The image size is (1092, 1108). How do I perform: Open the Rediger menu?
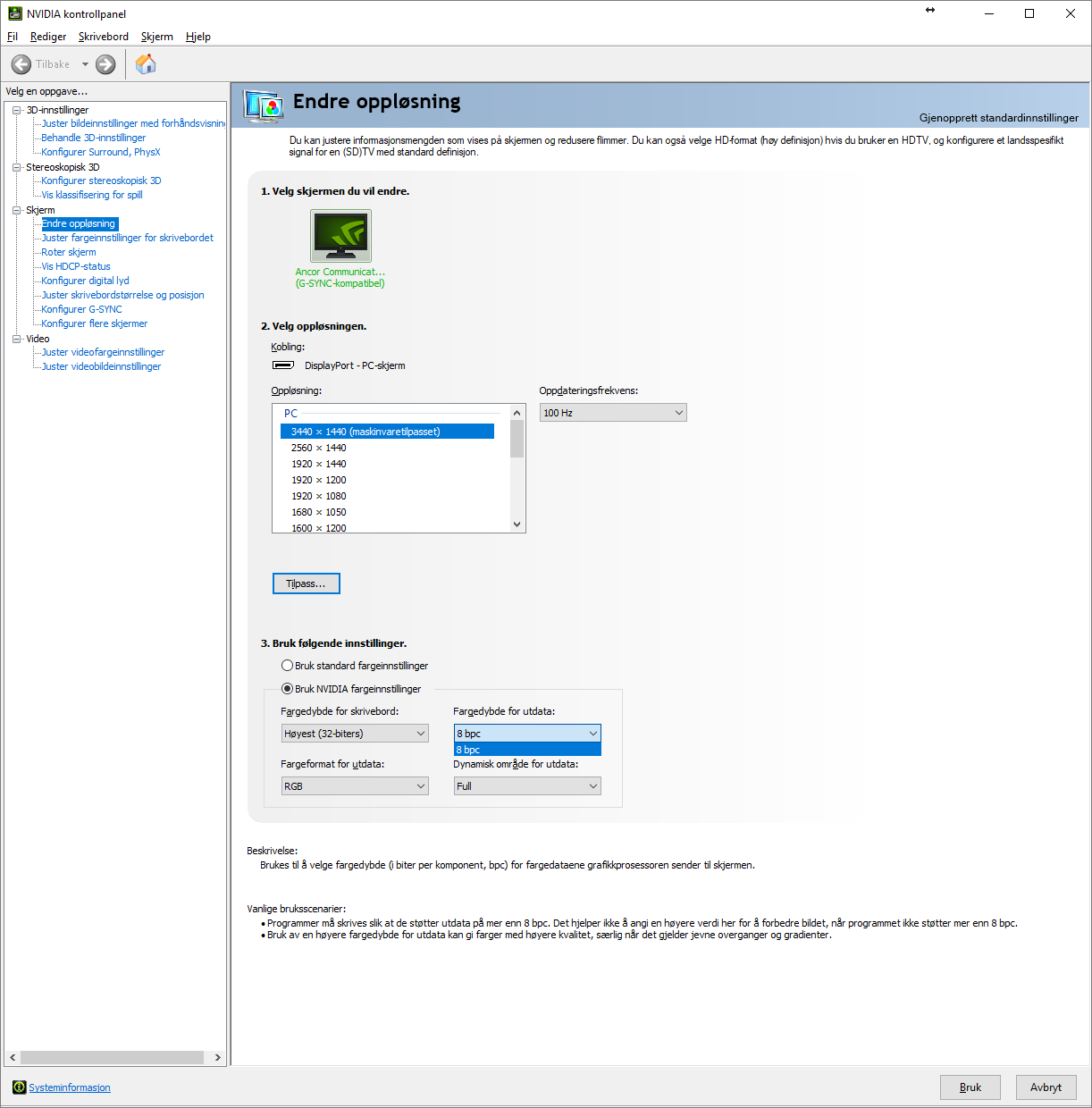48,37
